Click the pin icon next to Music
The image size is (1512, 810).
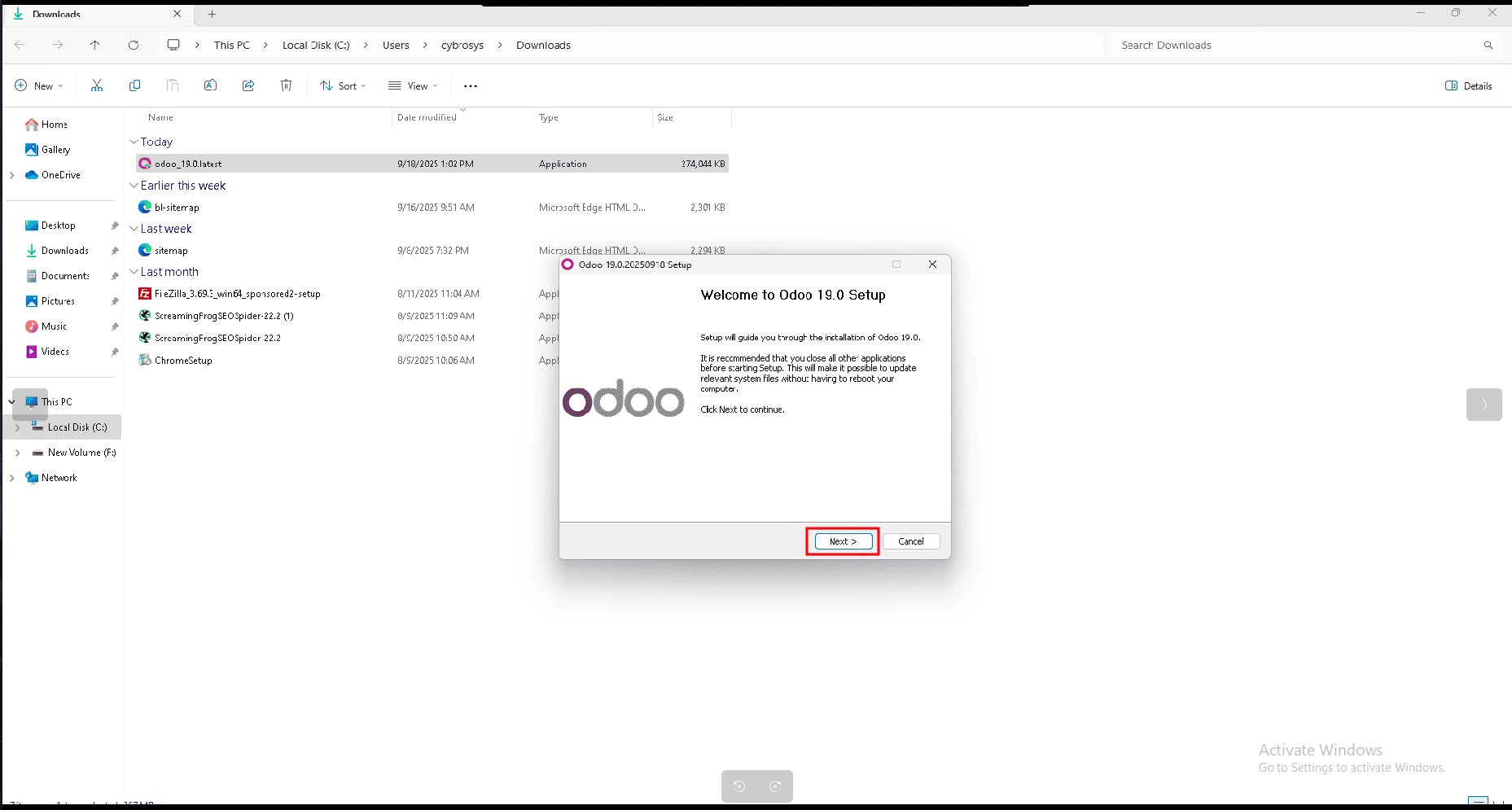pos(115,326)
